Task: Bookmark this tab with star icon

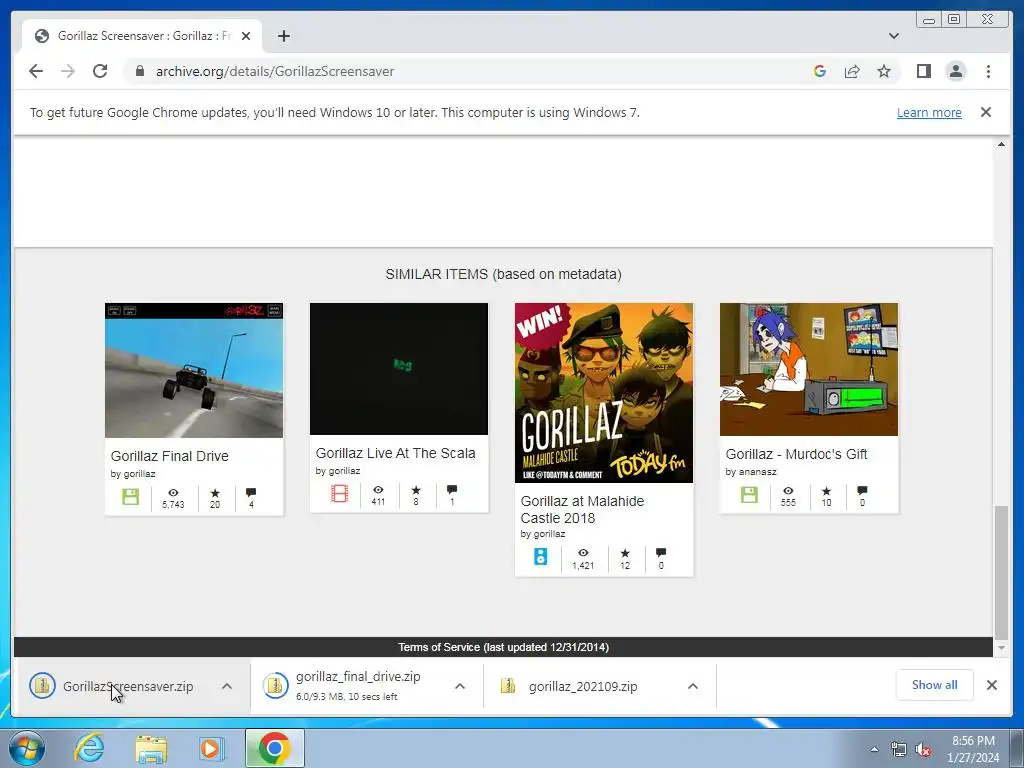Action: tap(884, 71)
